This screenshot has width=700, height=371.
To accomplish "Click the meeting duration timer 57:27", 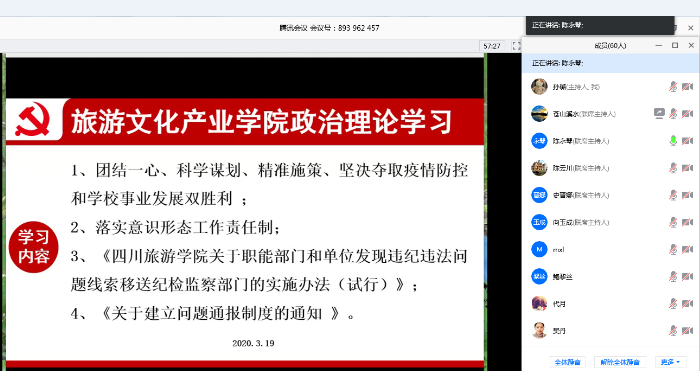I will tap(492, 46).
